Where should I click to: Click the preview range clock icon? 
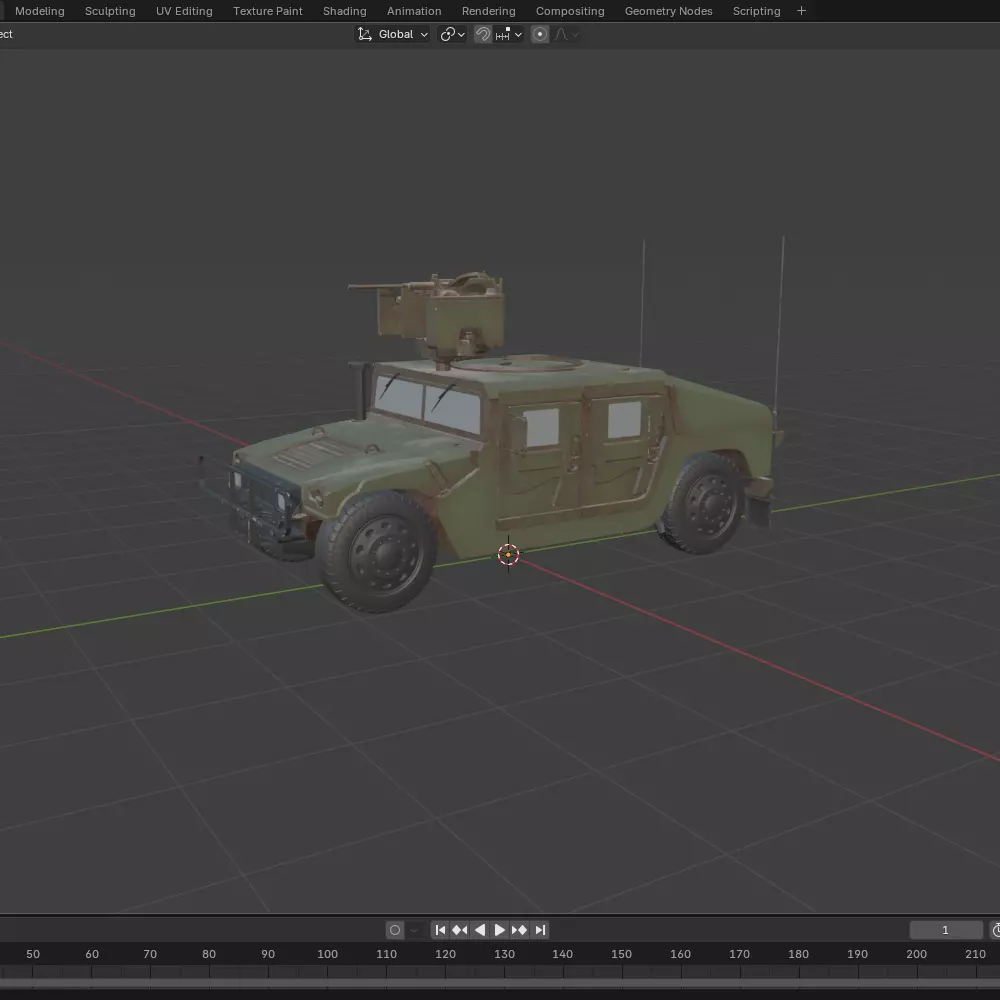[995, 930]
